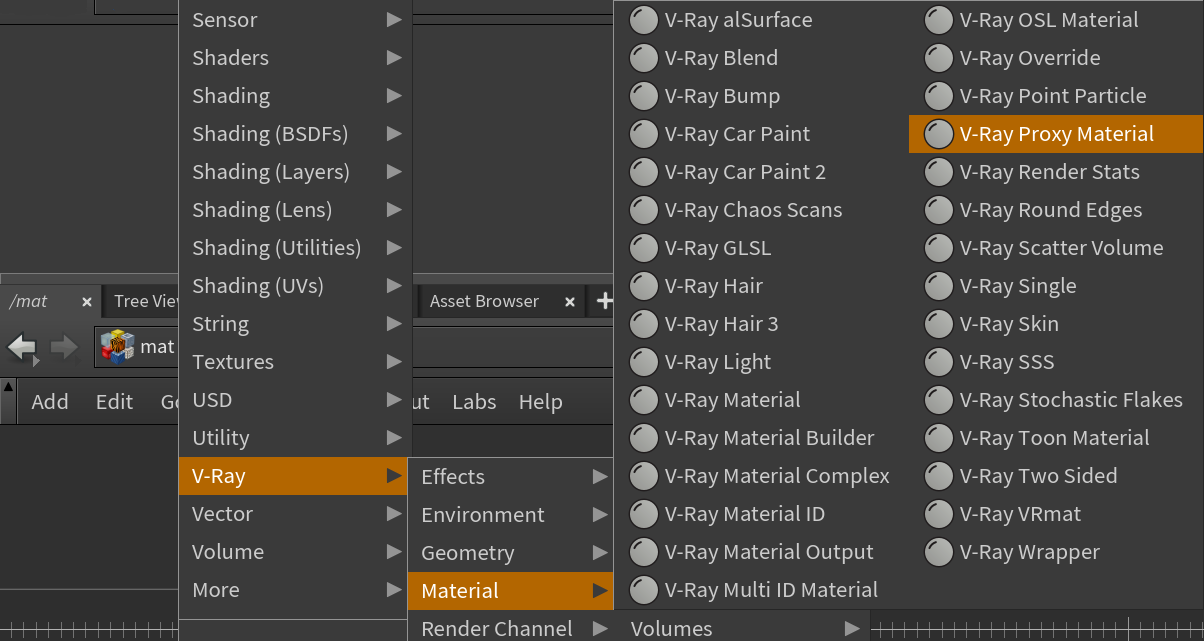
Task: Pick the V-Ray Stochastic Flakes icon
Action: (939, 400)
